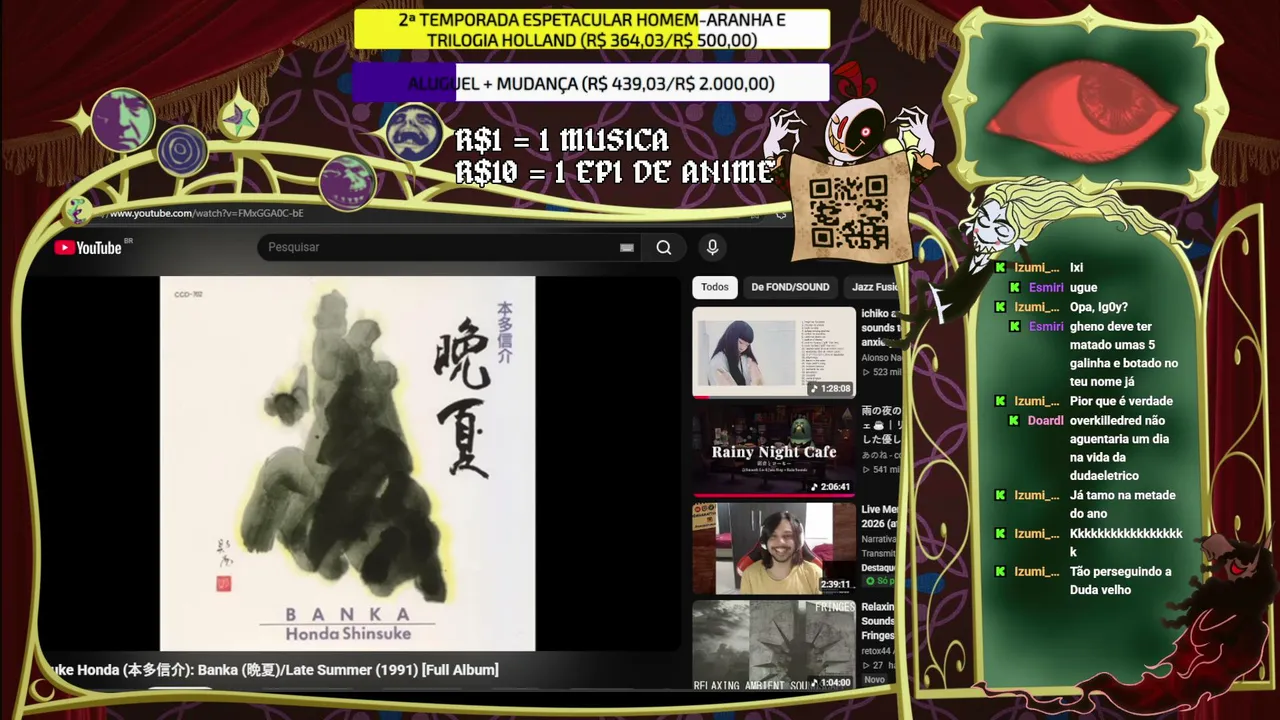Click the 'ichiko' video title
The height and width of the screenshot is (720, 1280).
tap(880, 328)
